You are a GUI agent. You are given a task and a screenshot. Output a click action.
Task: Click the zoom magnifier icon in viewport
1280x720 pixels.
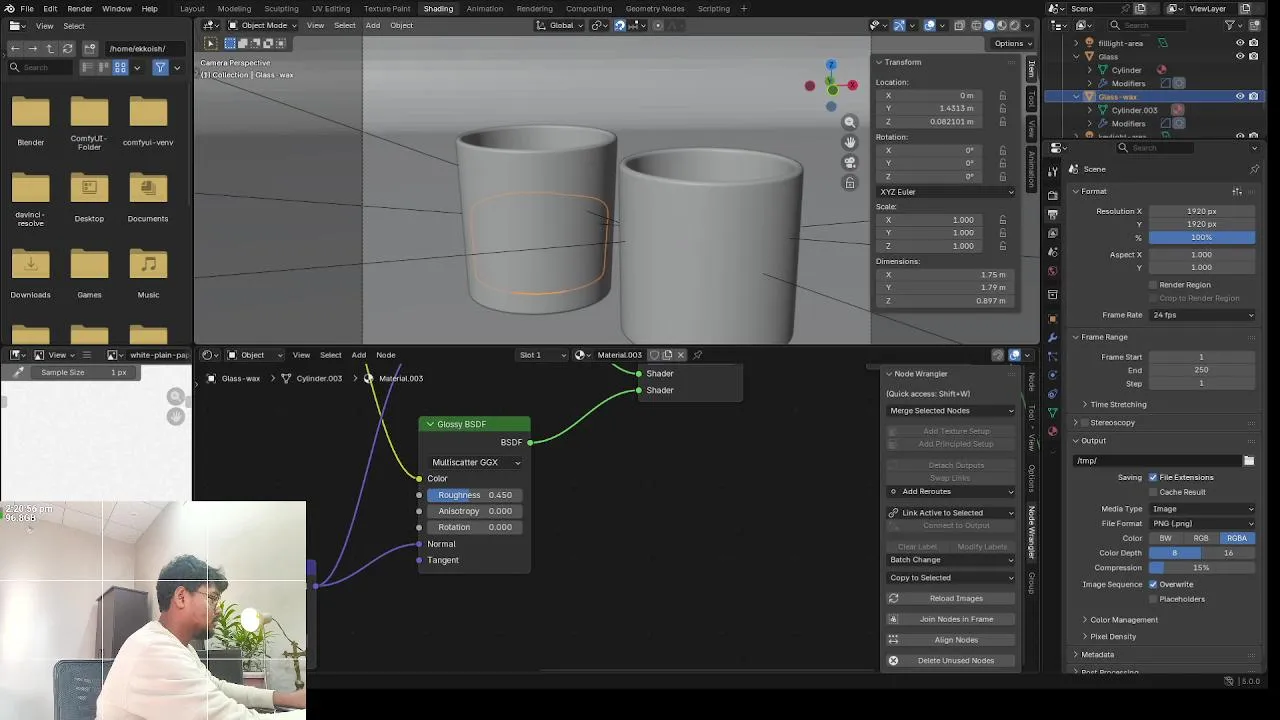pyautogui.click(x=850, y=122)
